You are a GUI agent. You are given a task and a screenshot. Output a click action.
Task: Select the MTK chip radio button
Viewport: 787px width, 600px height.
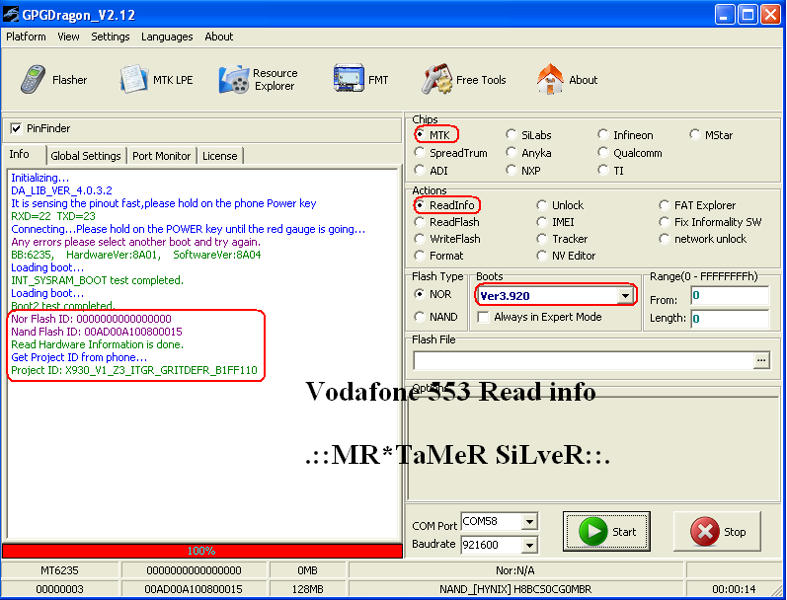pyautogui.click(x=420, y=135)
